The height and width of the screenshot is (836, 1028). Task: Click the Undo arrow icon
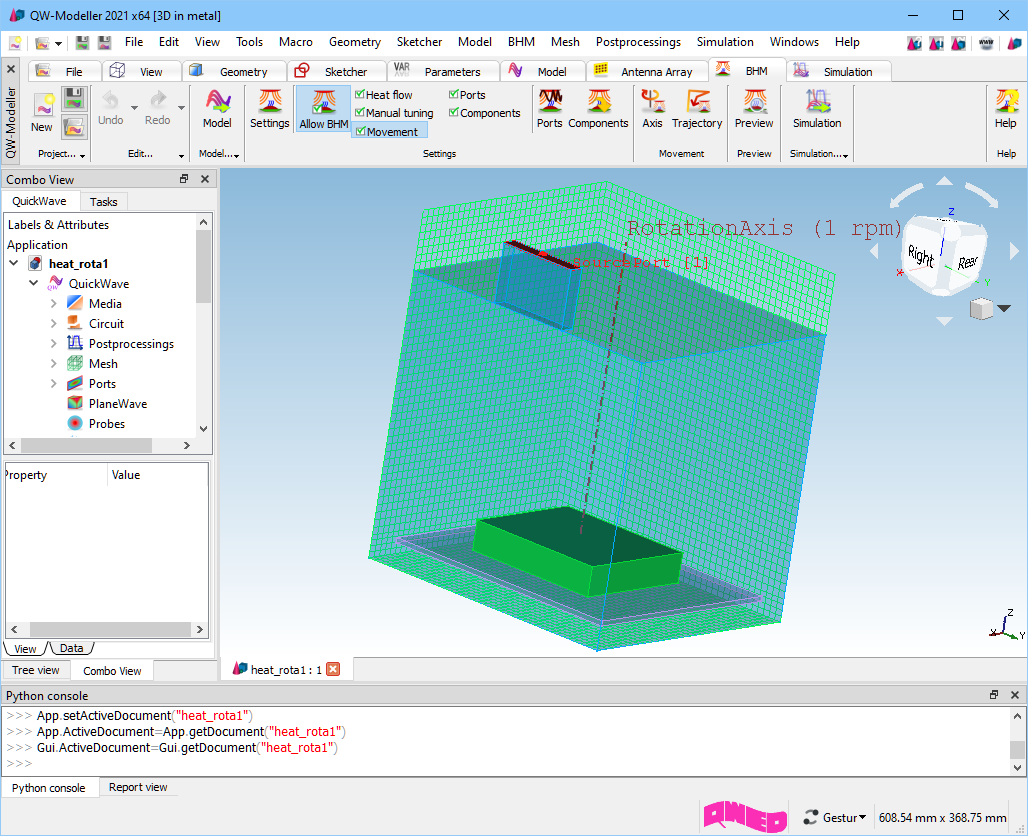tap(110, 100)
